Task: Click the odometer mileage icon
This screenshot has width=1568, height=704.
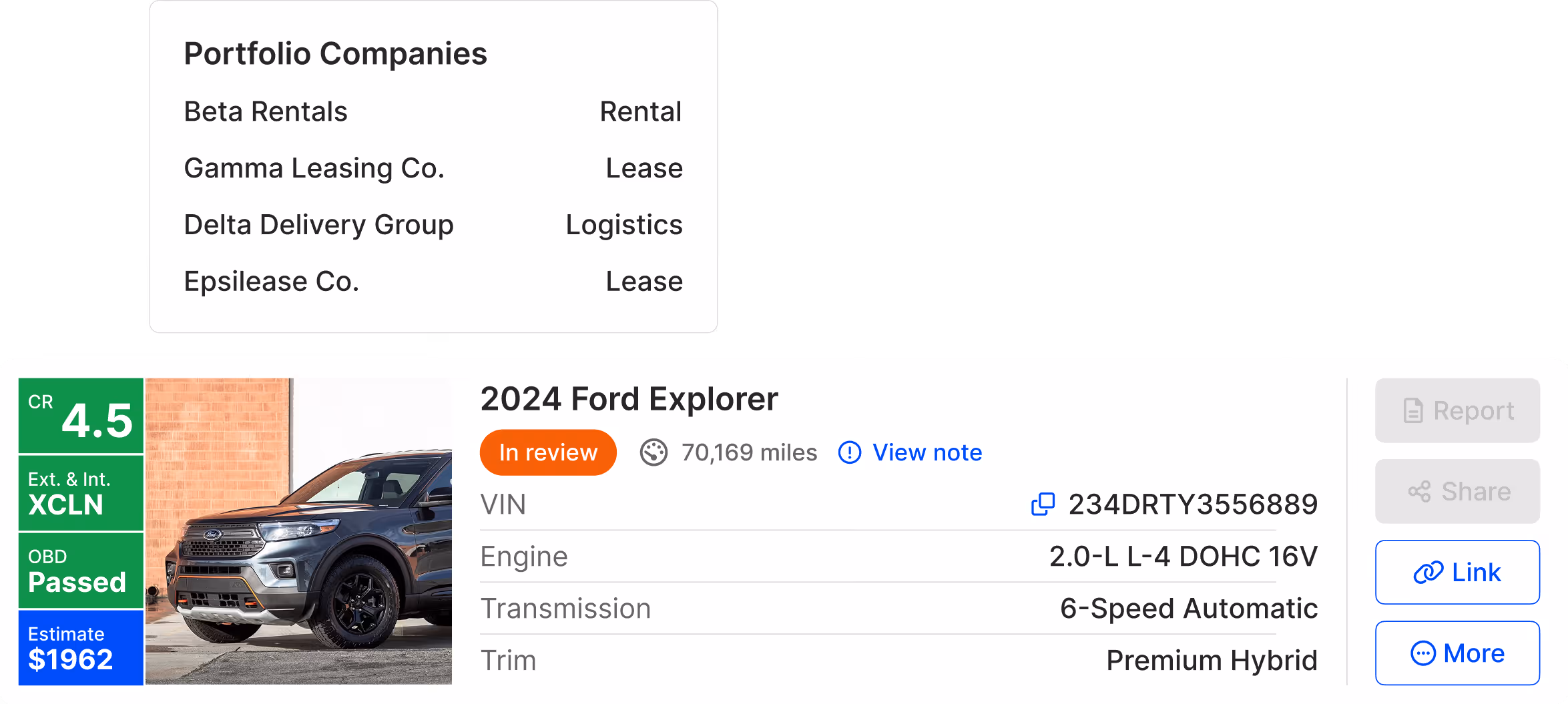Action: [654, 452]
